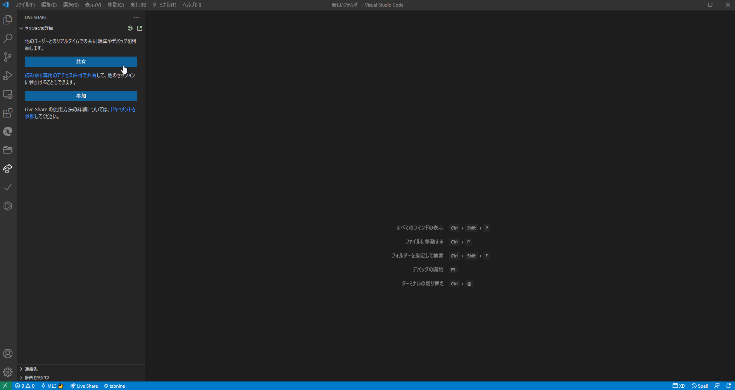Open the Source Control view
This screenshot has height=390, width=735.
point(8,57)
